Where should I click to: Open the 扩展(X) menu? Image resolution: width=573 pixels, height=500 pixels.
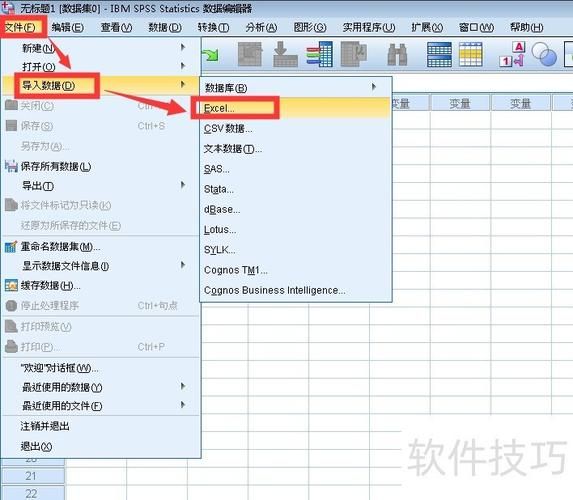427,27
